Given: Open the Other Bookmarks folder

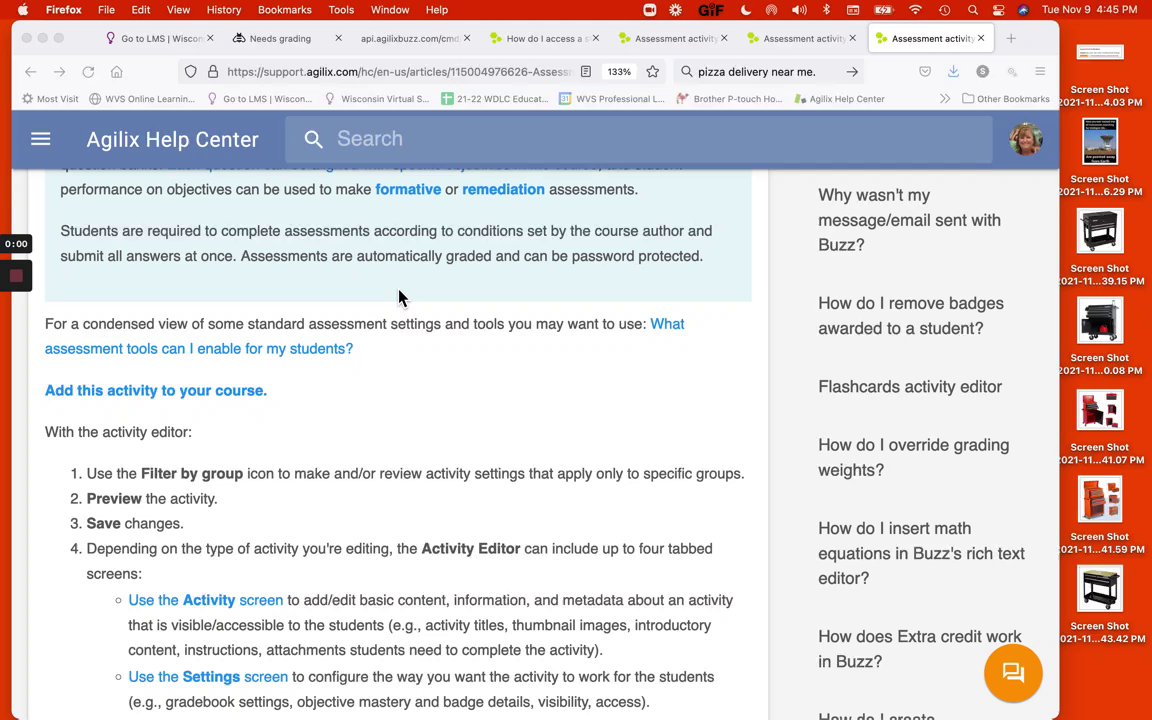Looking at the screenshot, I should 1006,98.
